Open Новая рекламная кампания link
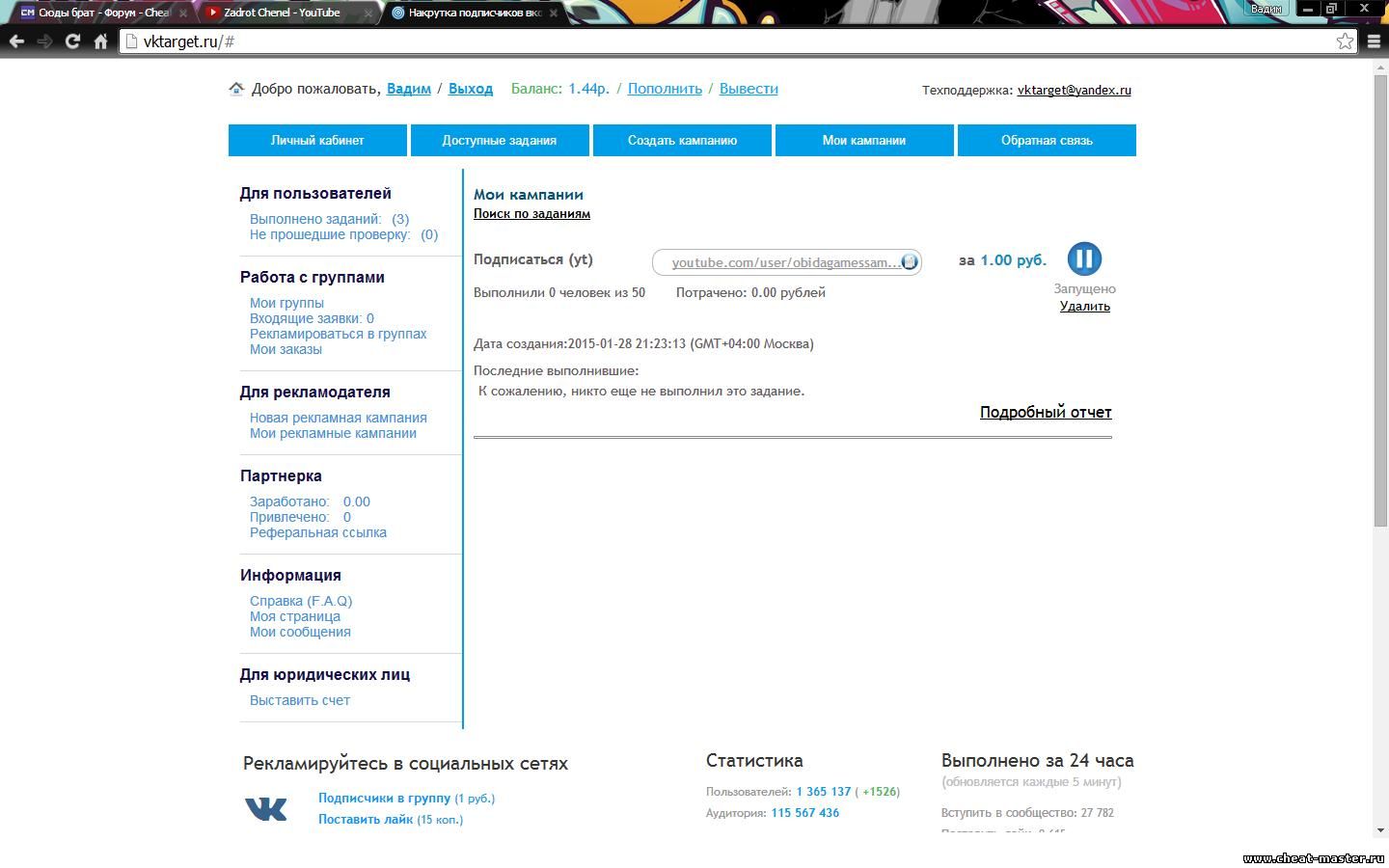Image resolution: width=1389 pixels, height=868 pixels. pyautogui.click(x=339, y=418)
